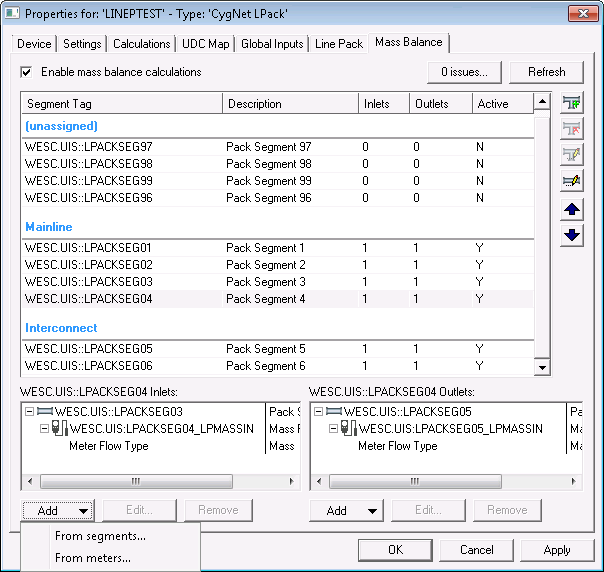Click the window icon in title bar

click(x=12, y=13)
